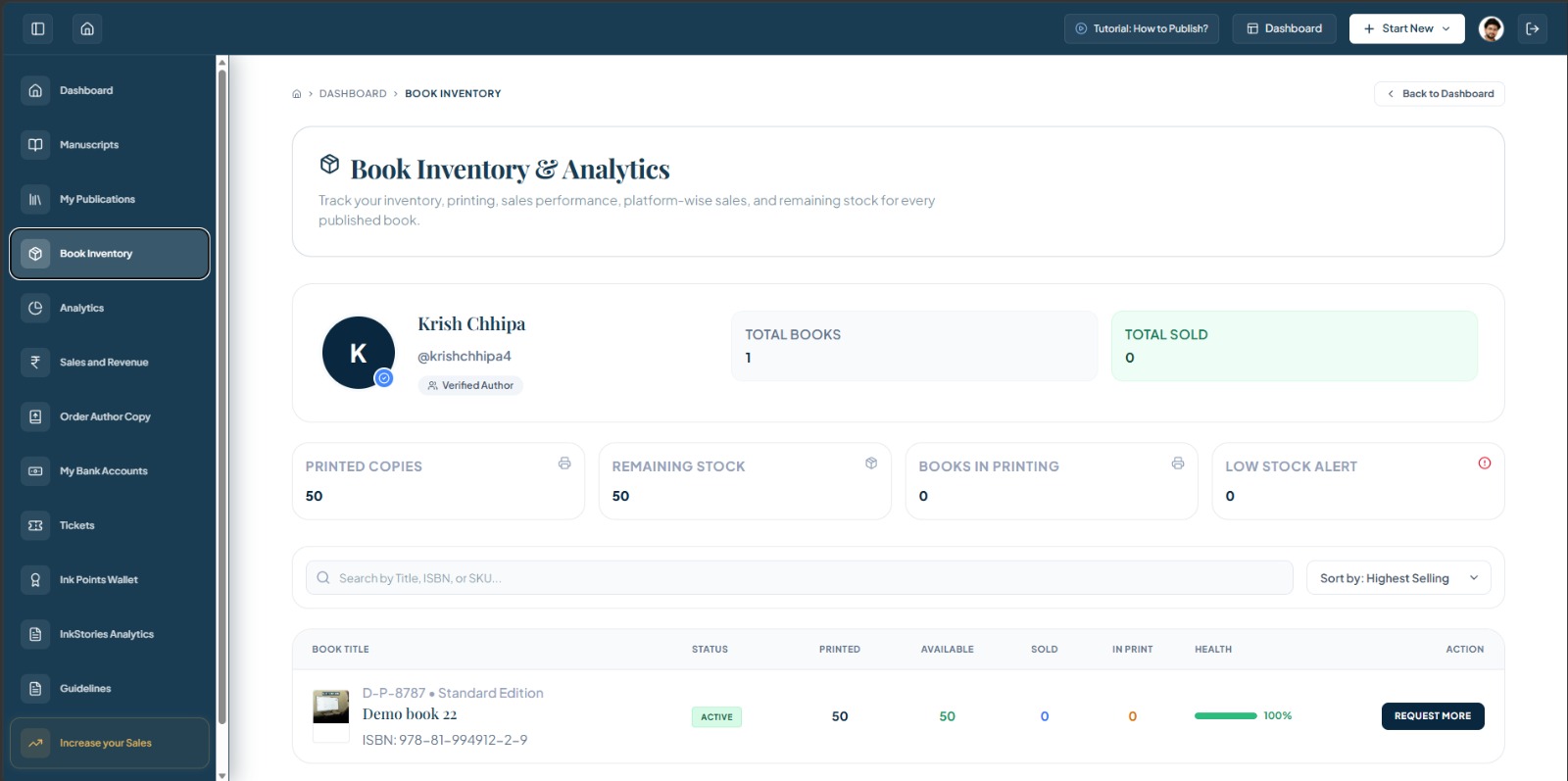
Task: Click the ISBN 978-81-994912-2-9 text
Action: click(445, 740)
